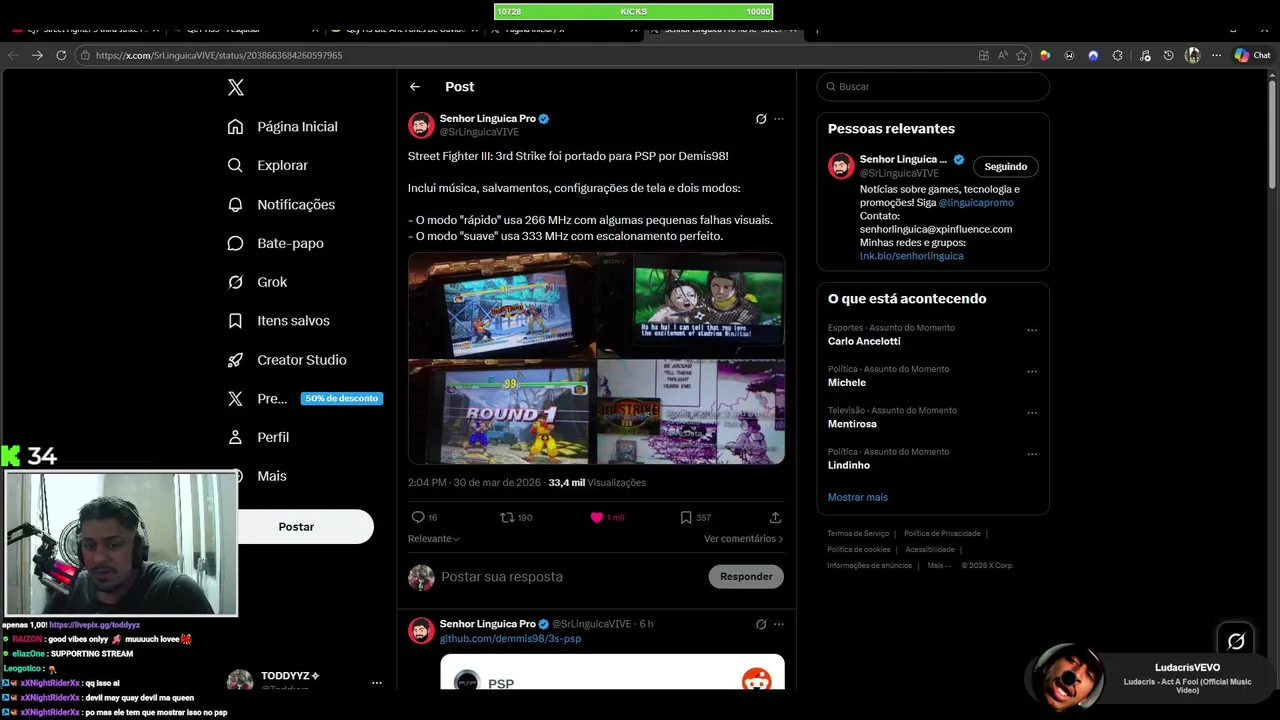Image resolution: width=1280 pixels, height=720 pixels.
Task: Open @linguicapromo mention link
Action: (x=976, y=203)
